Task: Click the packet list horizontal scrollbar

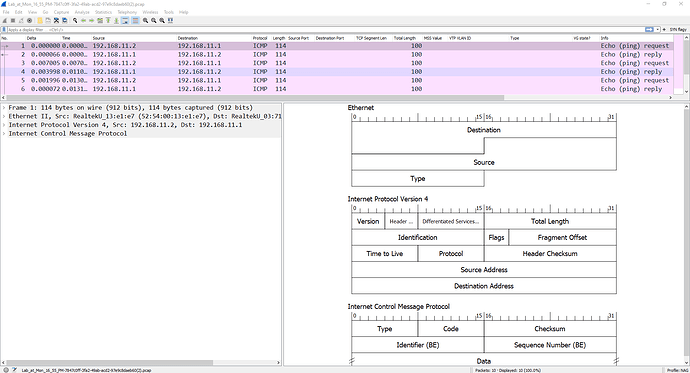Action: [x=254, y=98]
